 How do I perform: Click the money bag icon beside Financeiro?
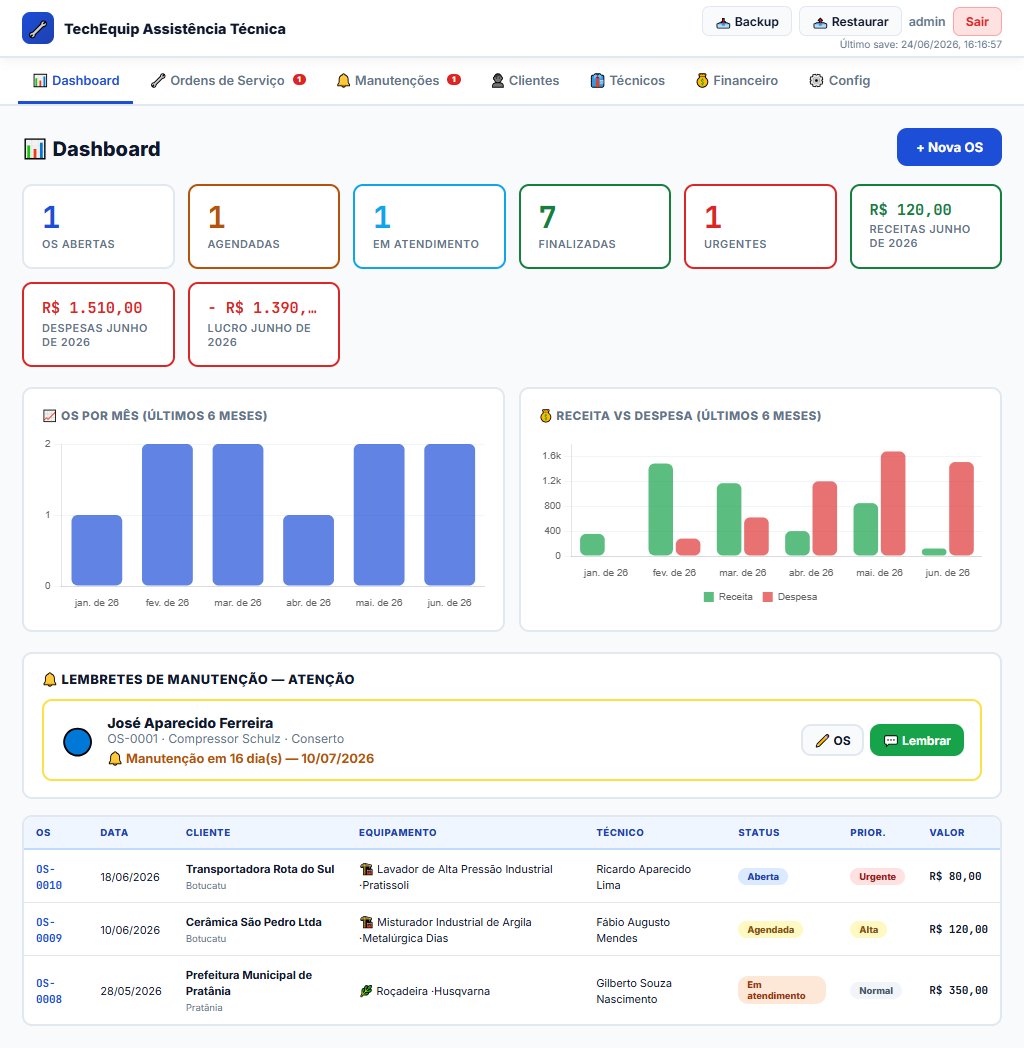coord(702,81)
